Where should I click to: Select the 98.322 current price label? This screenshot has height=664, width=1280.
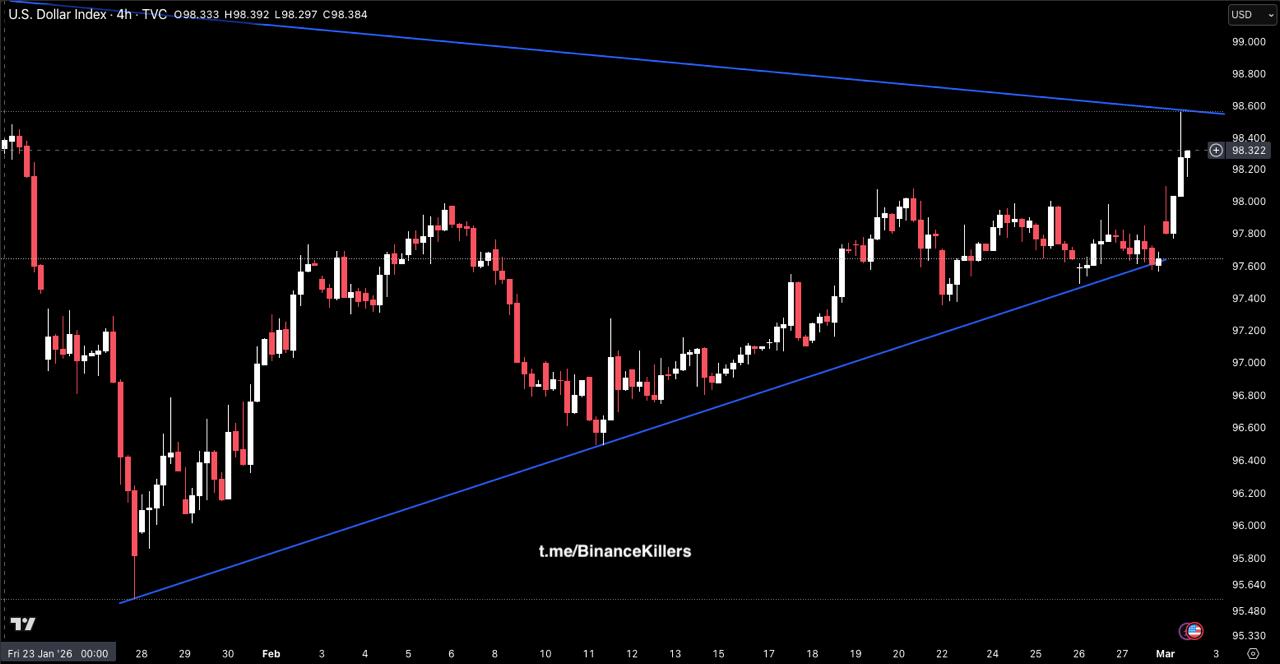1249,150
